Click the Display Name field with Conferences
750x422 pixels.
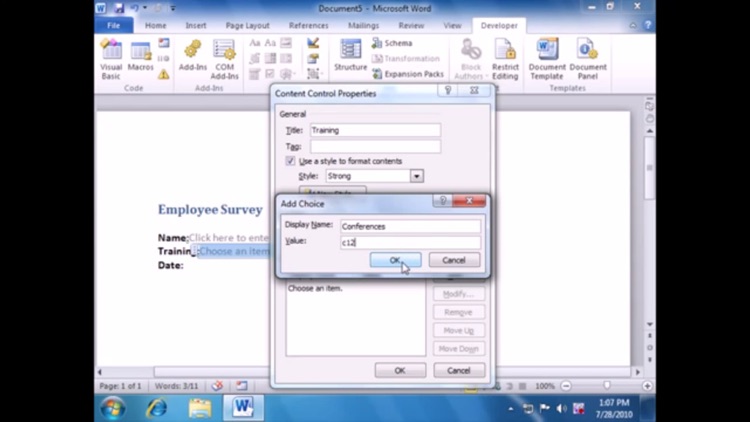pos(410,226)
